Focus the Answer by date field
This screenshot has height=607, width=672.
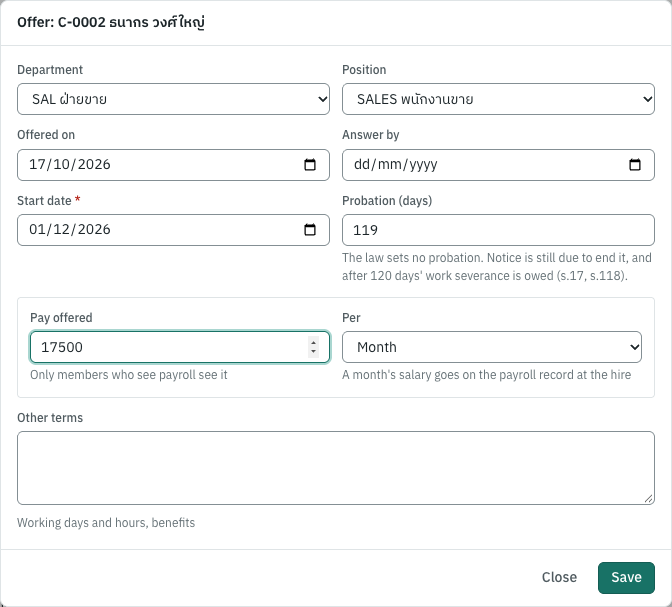pos(498,165)
